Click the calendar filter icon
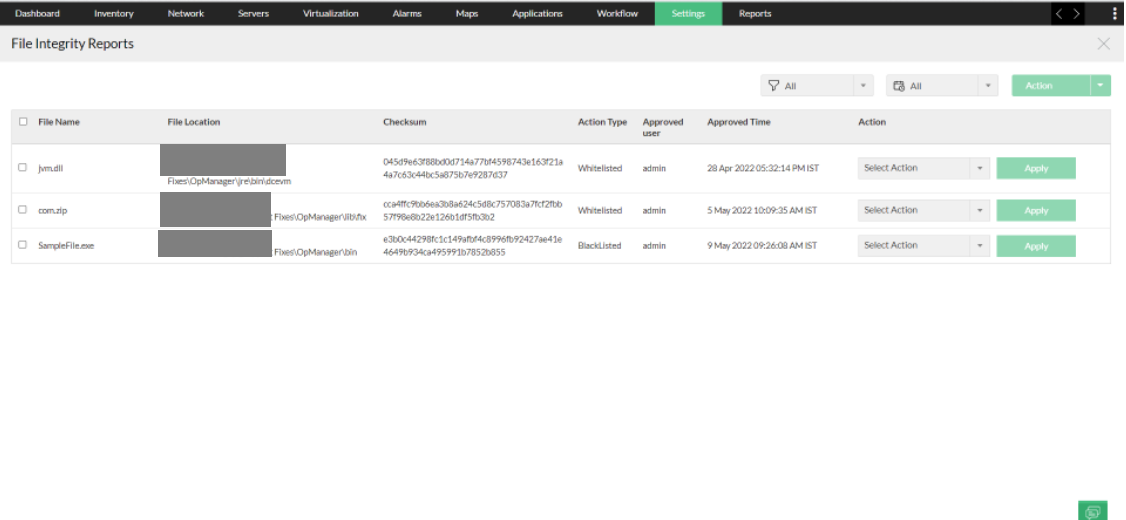1126x520 pixels. pyautogui.click(x=898, y=85)
